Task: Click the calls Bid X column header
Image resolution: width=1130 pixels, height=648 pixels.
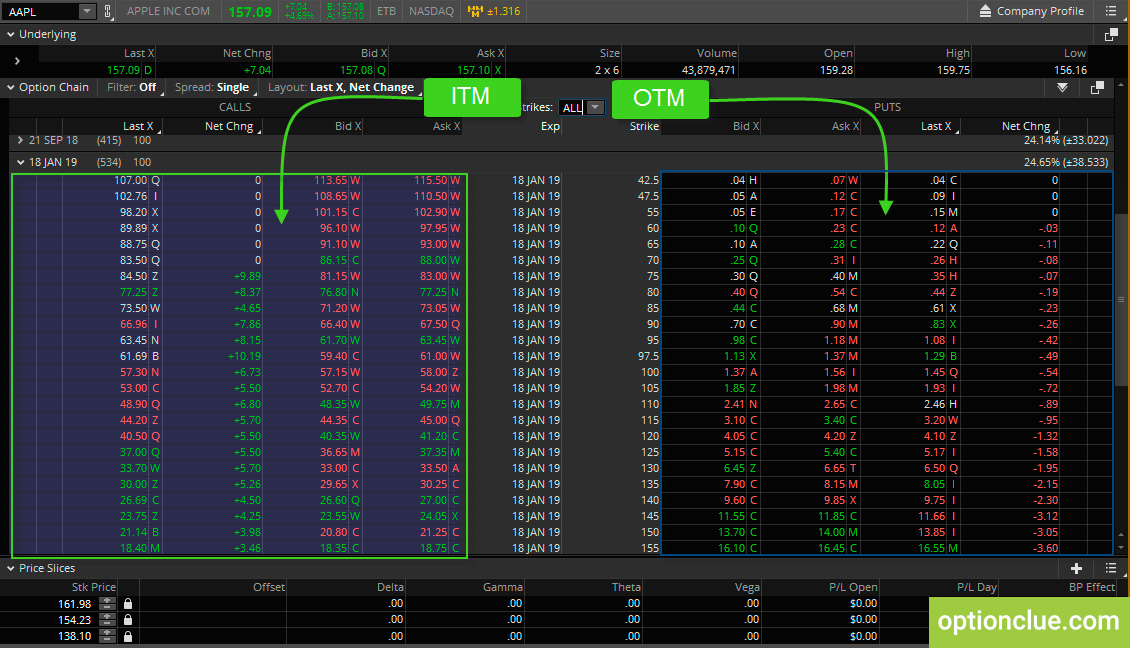Action: point(348,126)
